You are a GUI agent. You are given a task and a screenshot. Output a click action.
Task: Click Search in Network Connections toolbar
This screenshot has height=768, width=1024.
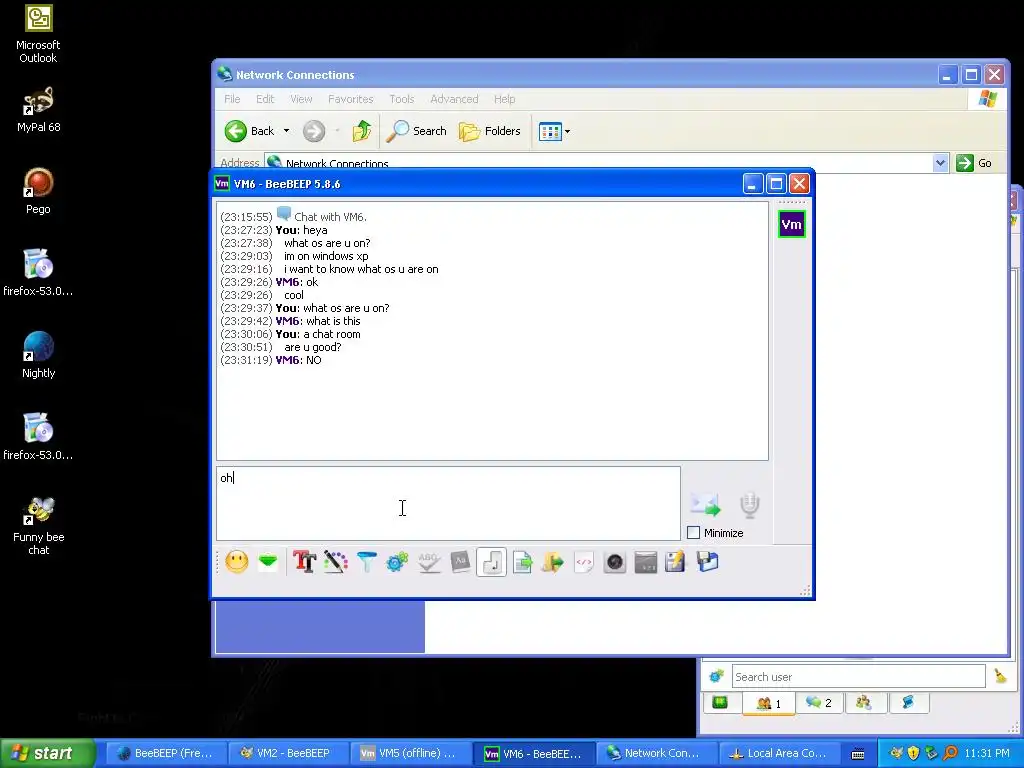(417, 131)
